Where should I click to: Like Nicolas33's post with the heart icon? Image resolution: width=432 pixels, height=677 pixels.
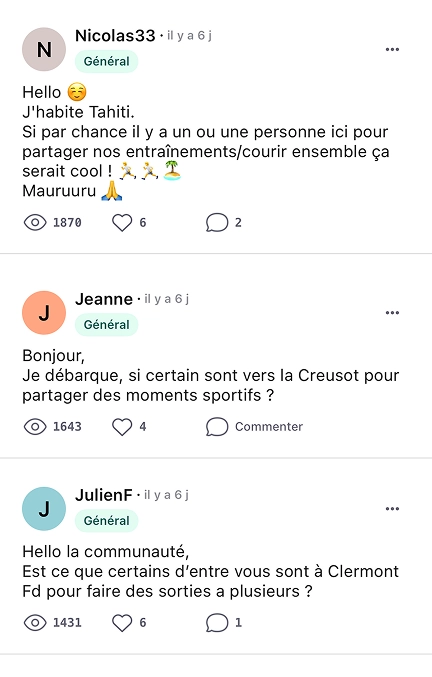click(122, 223)
